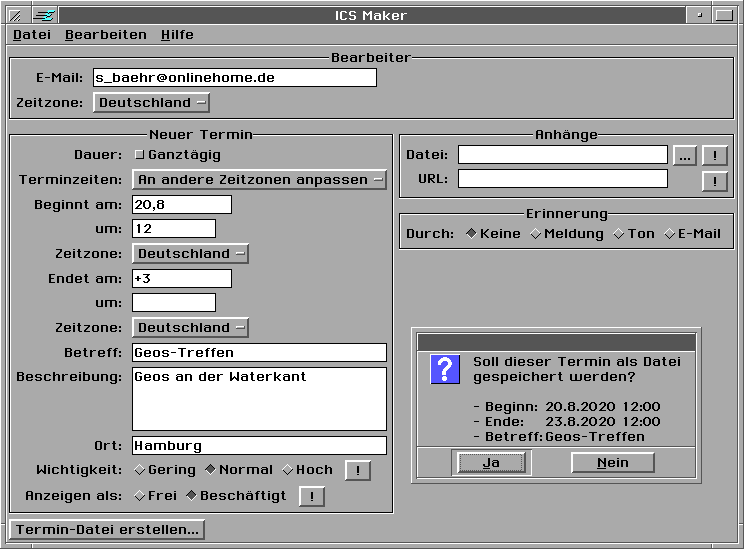
Task: Enable the Ganztägig checkbox
Action: (x=140, y=155)
